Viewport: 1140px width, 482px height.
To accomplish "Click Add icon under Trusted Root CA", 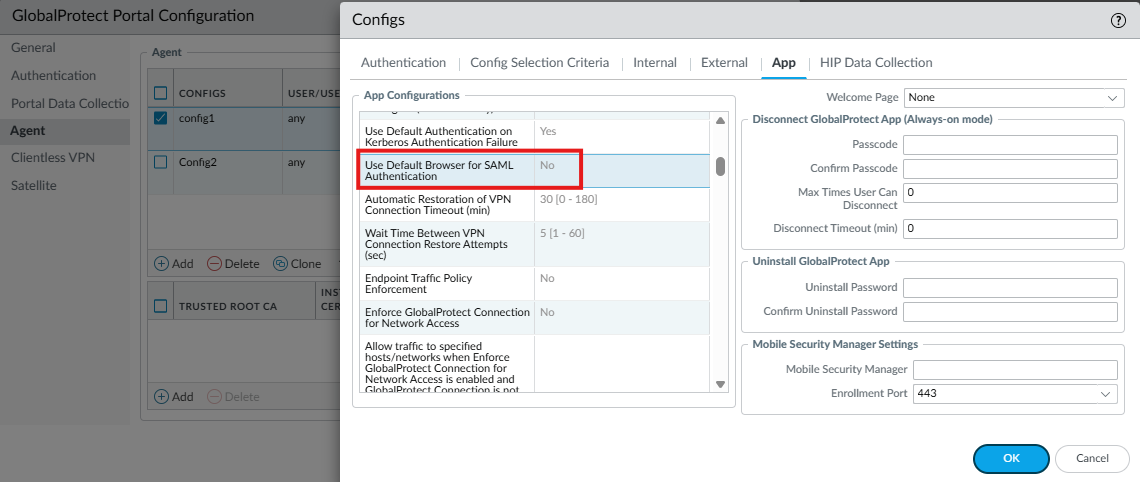I will coord(161,396).
